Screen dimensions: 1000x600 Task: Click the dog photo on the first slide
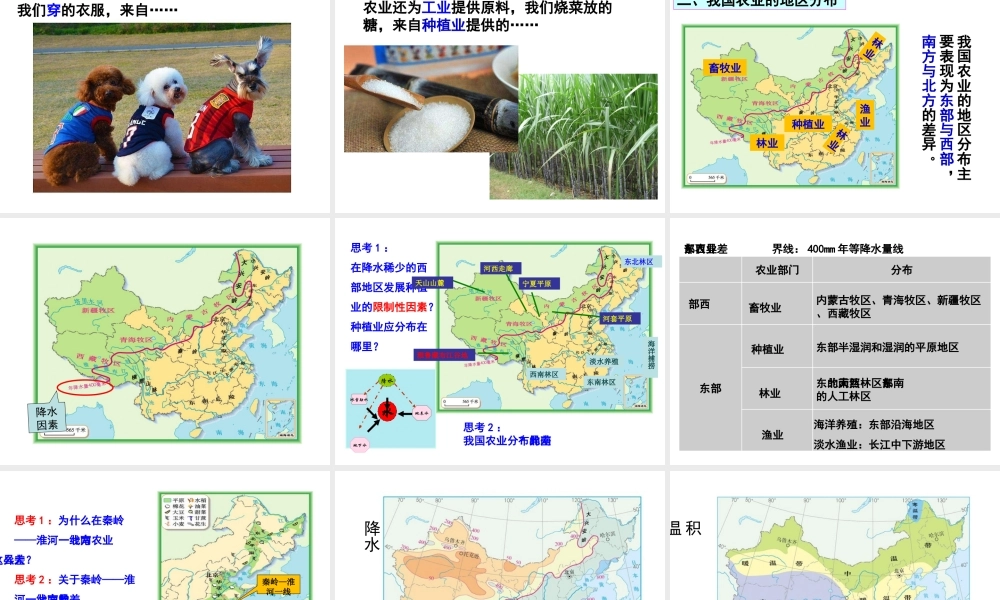[162, 108]
